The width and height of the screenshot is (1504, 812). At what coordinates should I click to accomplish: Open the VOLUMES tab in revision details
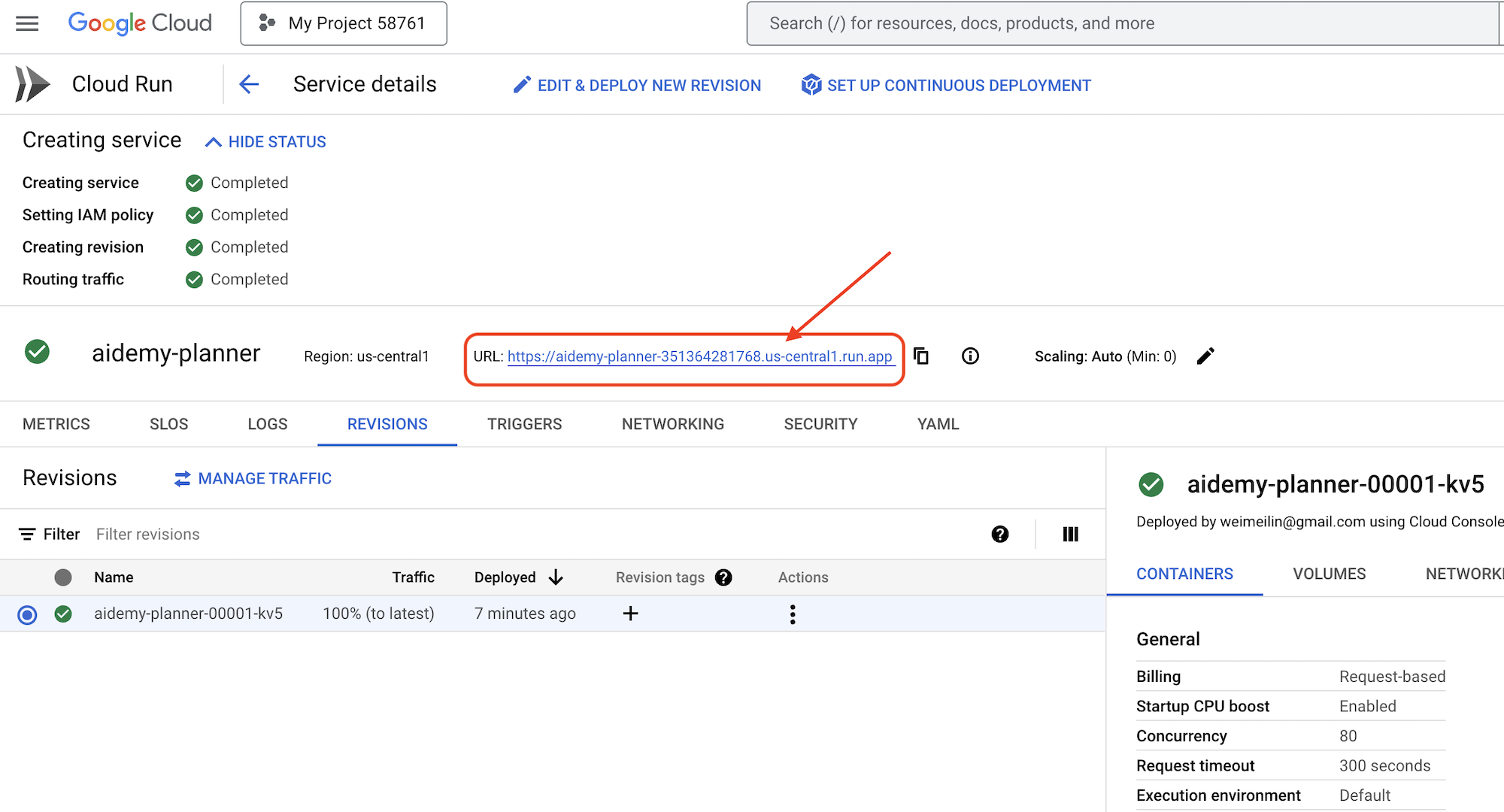1328,574
